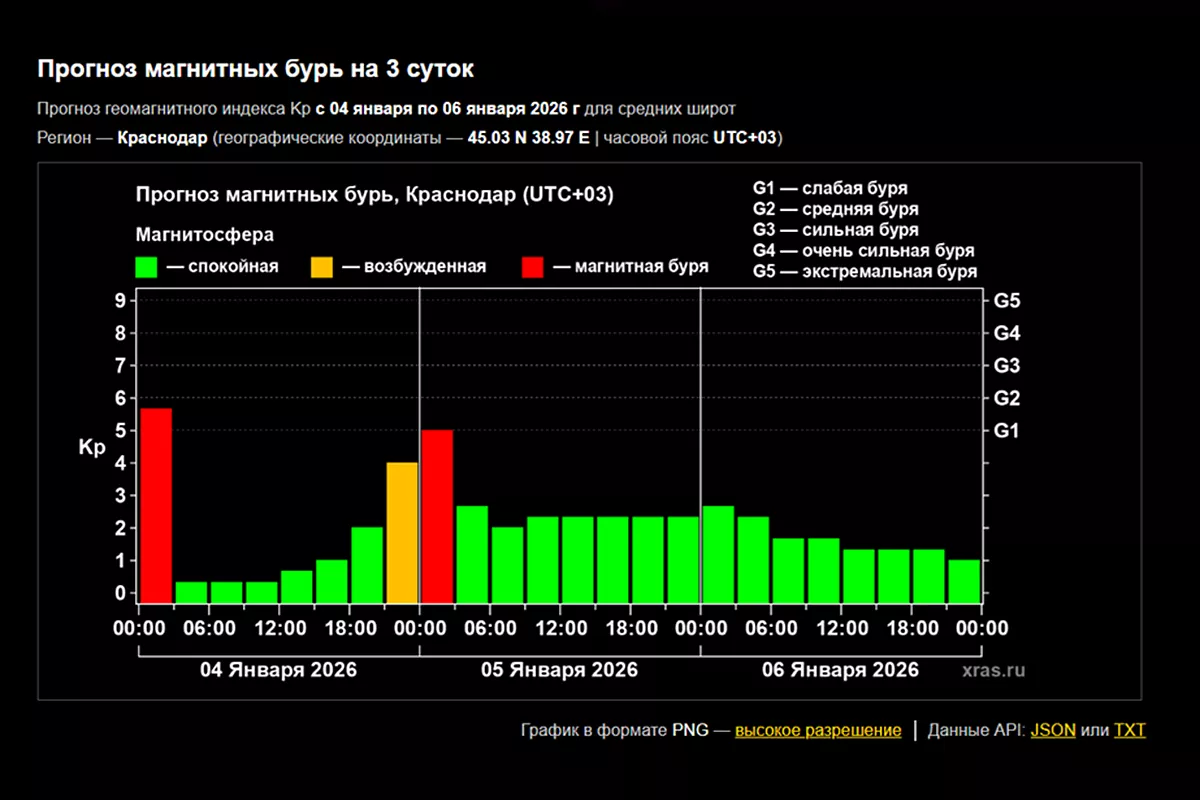1200x800 pixels.
Task: Open the JSON API data link
Action: point(1053,730)
